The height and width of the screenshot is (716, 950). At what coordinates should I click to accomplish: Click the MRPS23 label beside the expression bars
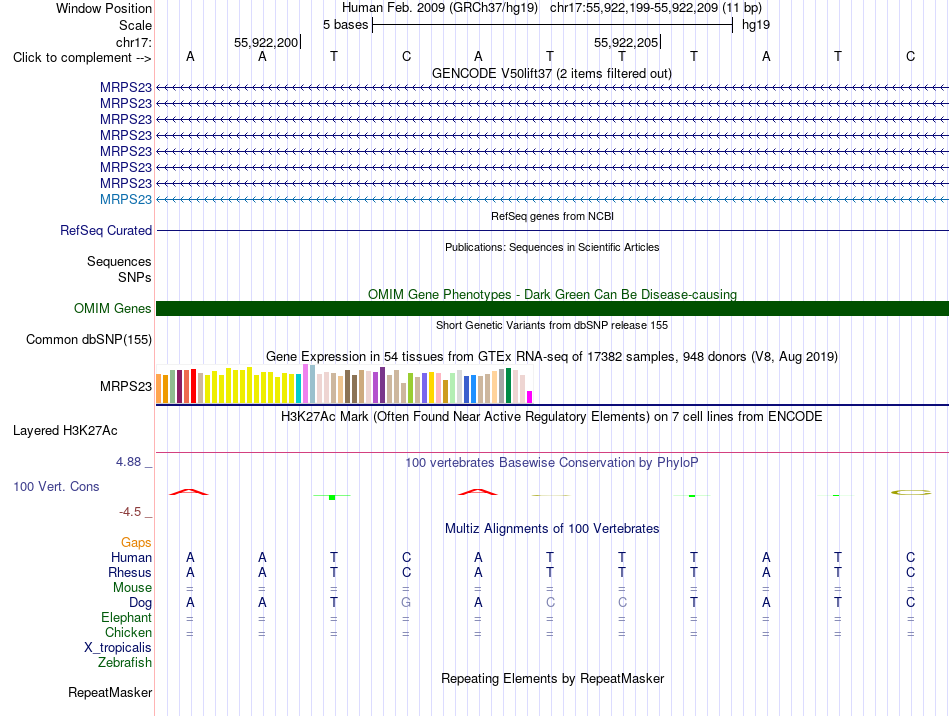tap(126, 386)
